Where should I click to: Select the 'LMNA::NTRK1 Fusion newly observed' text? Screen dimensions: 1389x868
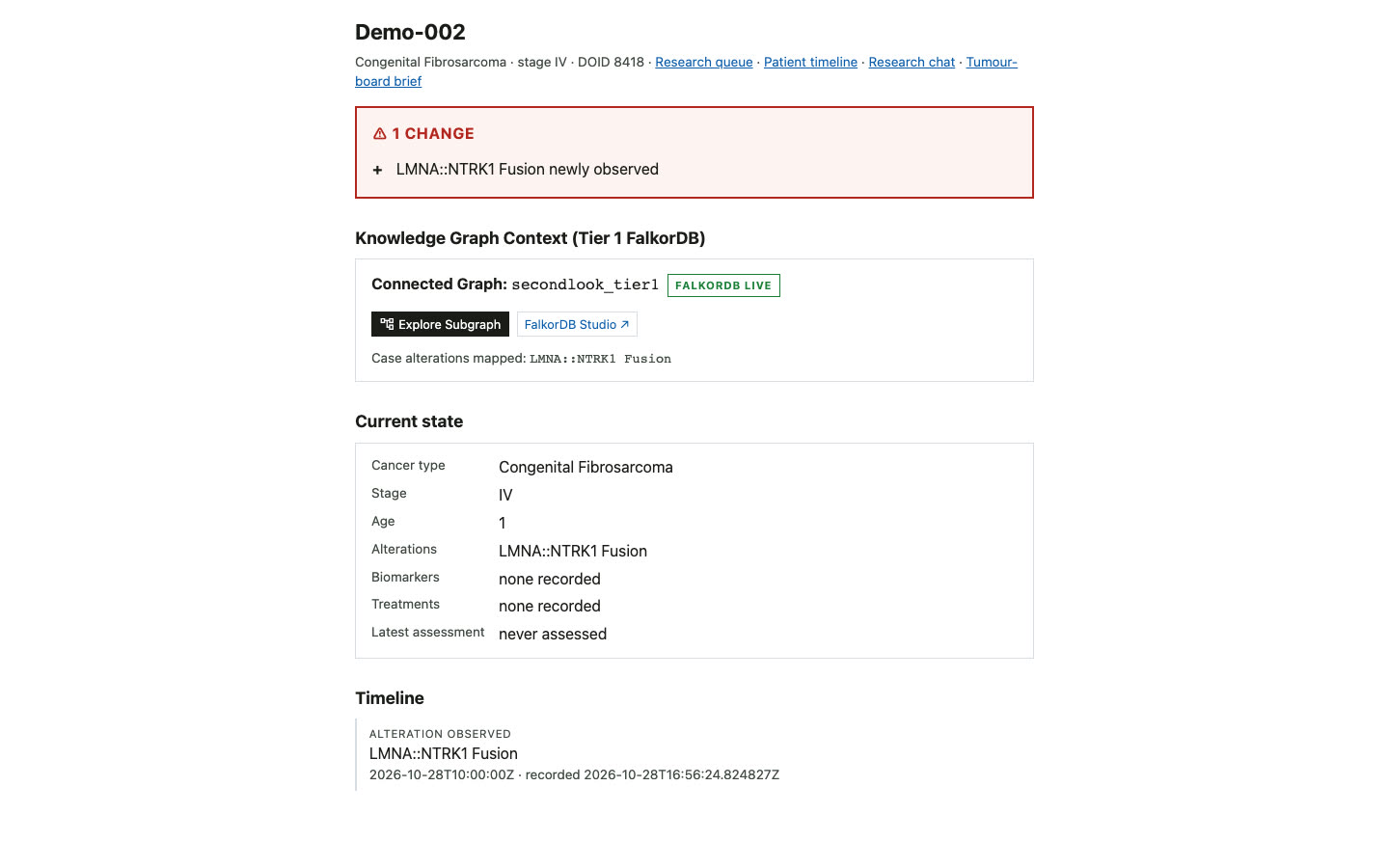click(x=527, y=169)
